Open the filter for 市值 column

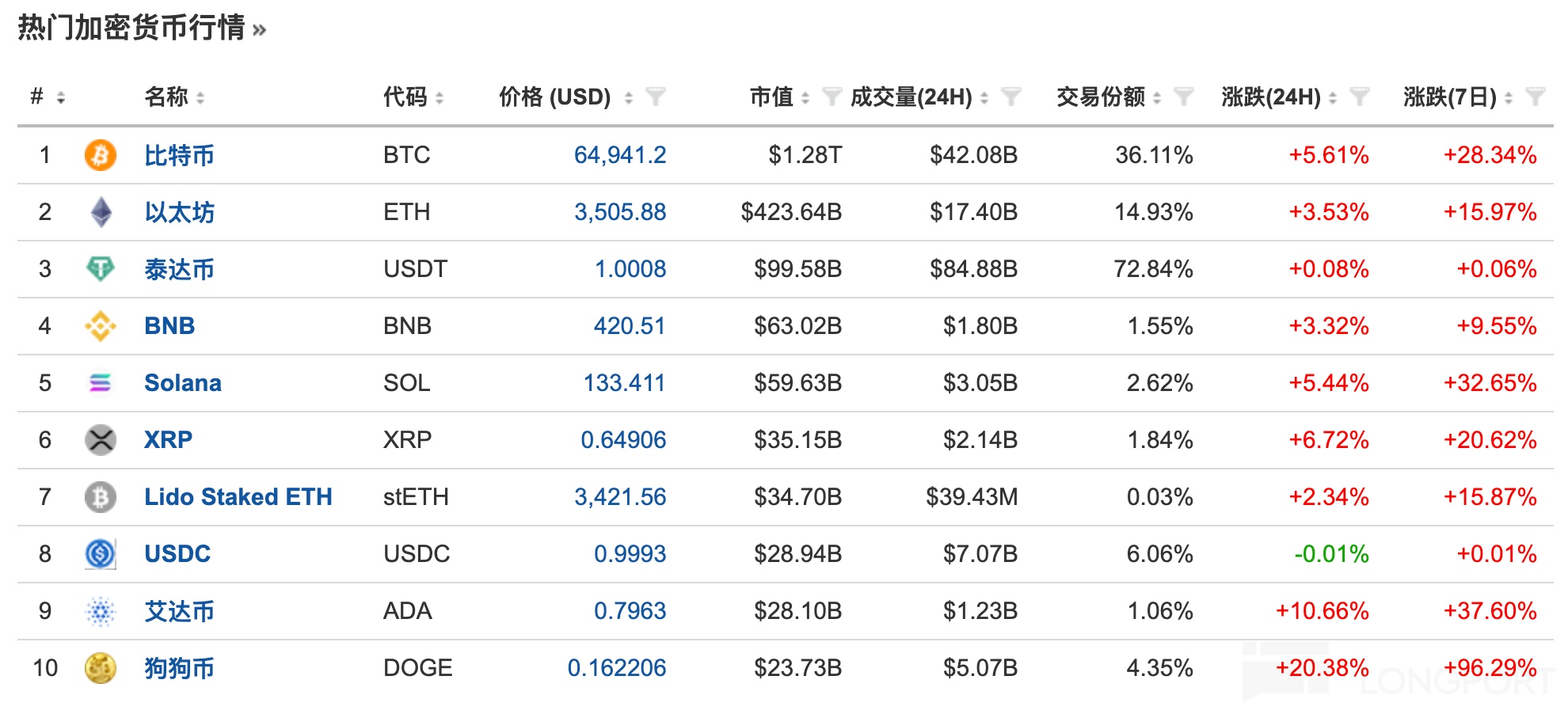click(x=832, y=97)
